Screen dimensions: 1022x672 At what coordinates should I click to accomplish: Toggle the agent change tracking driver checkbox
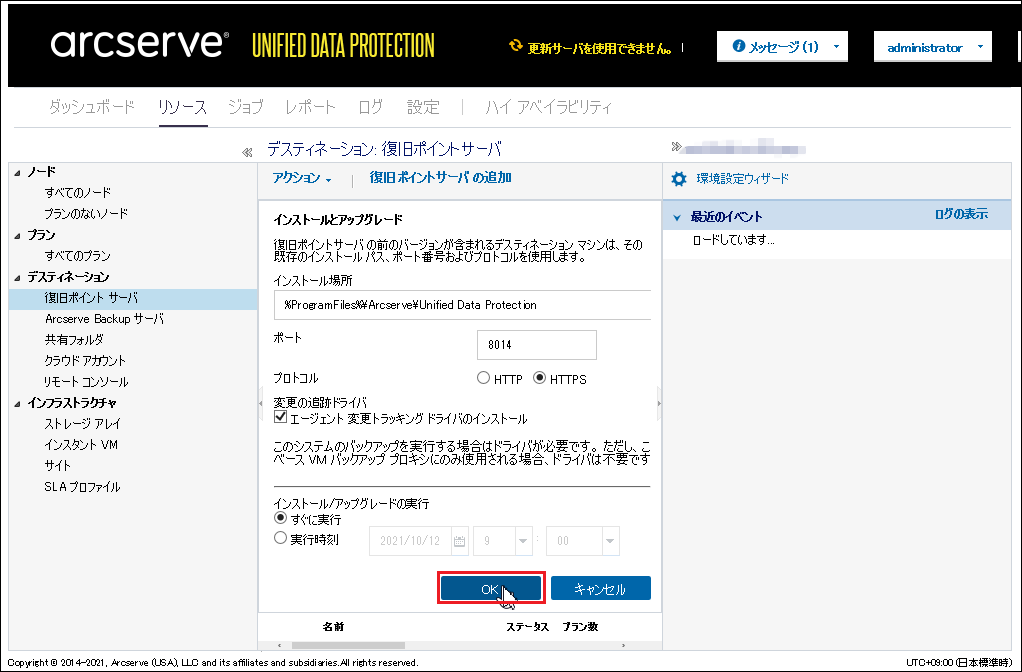tap(280, 417)
